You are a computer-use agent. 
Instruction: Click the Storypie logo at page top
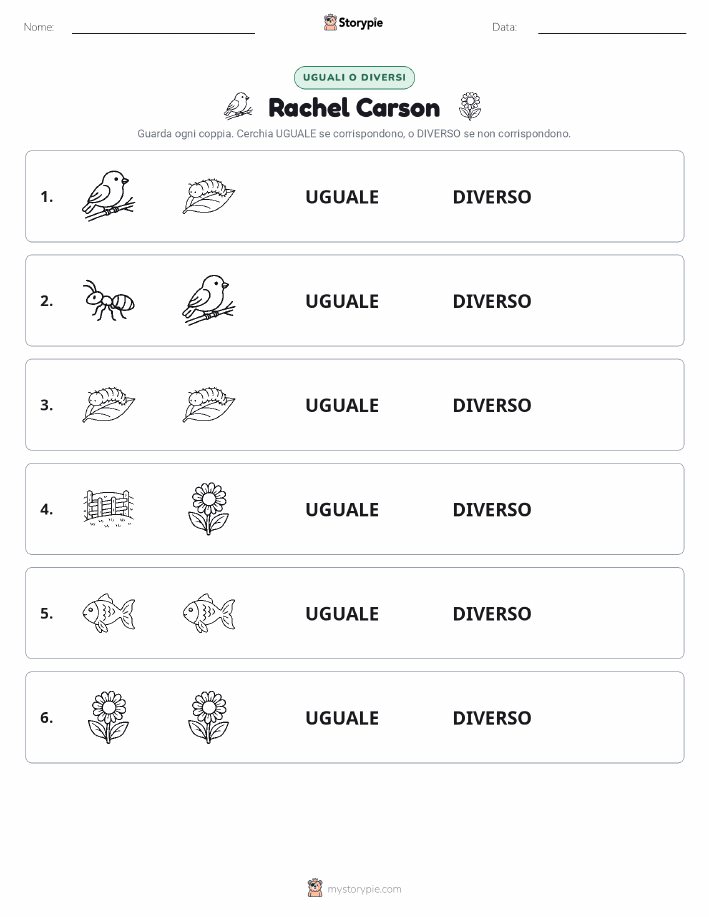coord(353,23)
